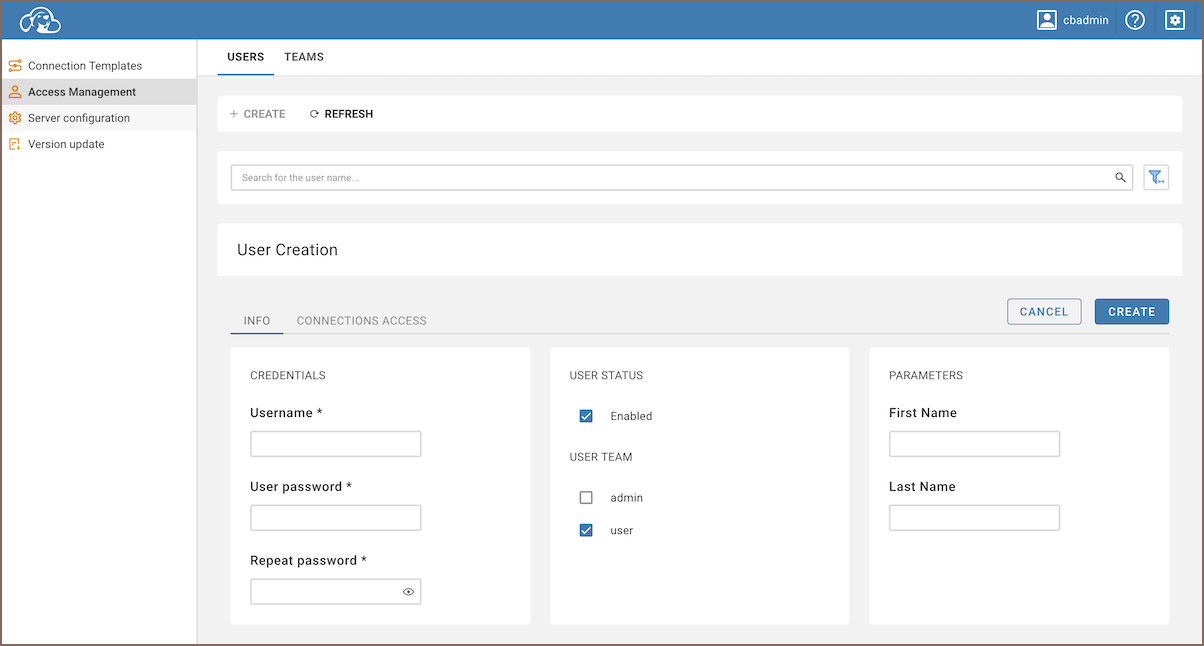
Task: Focus the Username input field
Action: [x=335, y=444]
